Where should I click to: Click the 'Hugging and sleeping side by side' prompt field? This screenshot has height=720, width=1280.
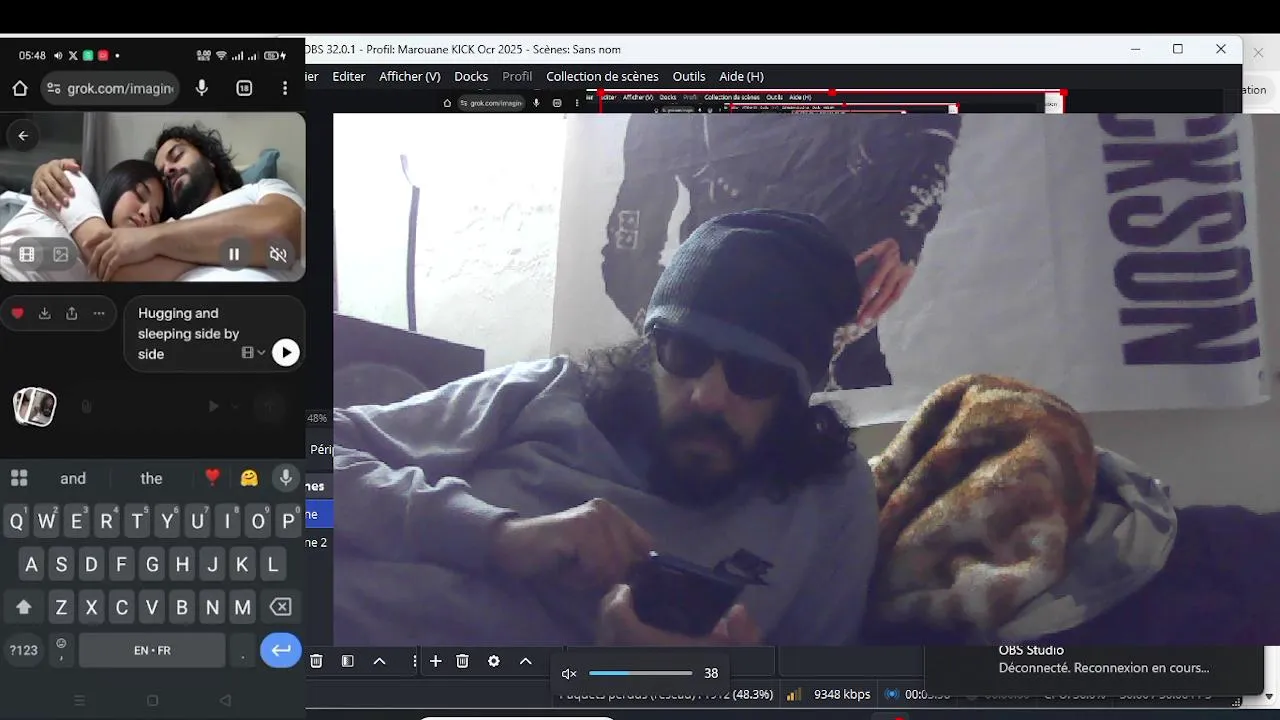(214, 333)
